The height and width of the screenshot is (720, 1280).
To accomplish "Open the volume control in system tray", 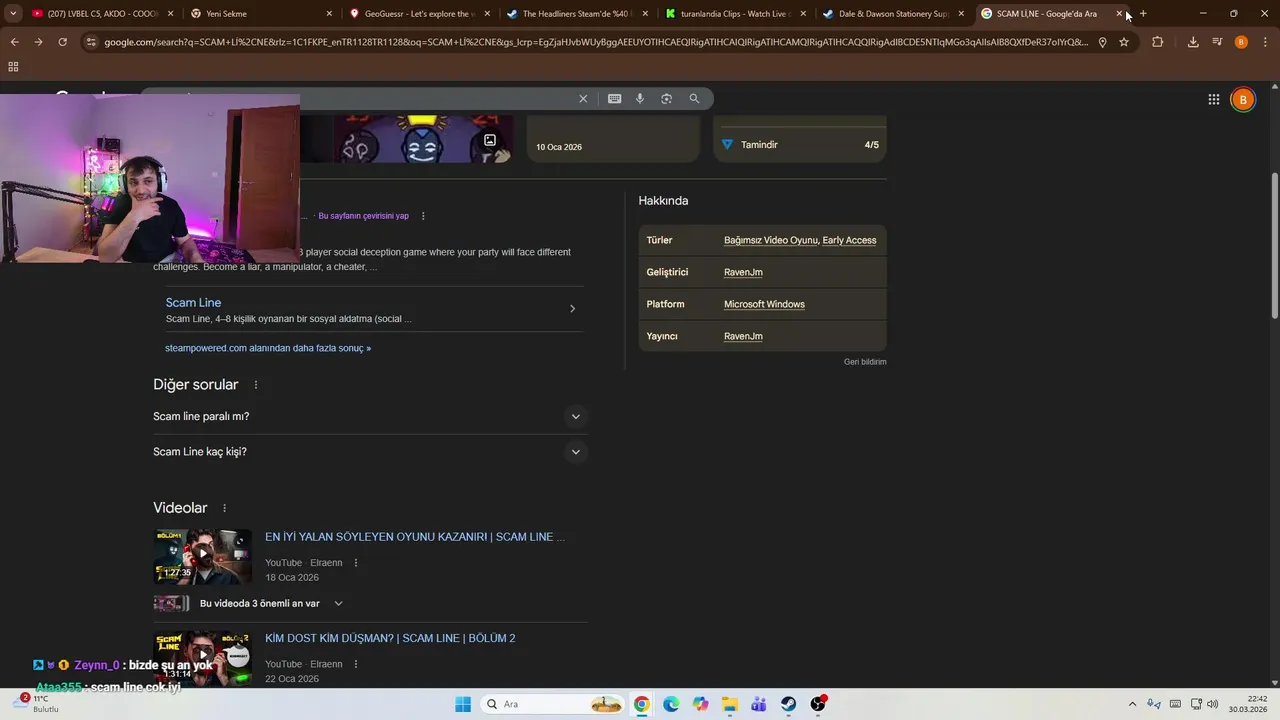I will (x=1213, y=704).
